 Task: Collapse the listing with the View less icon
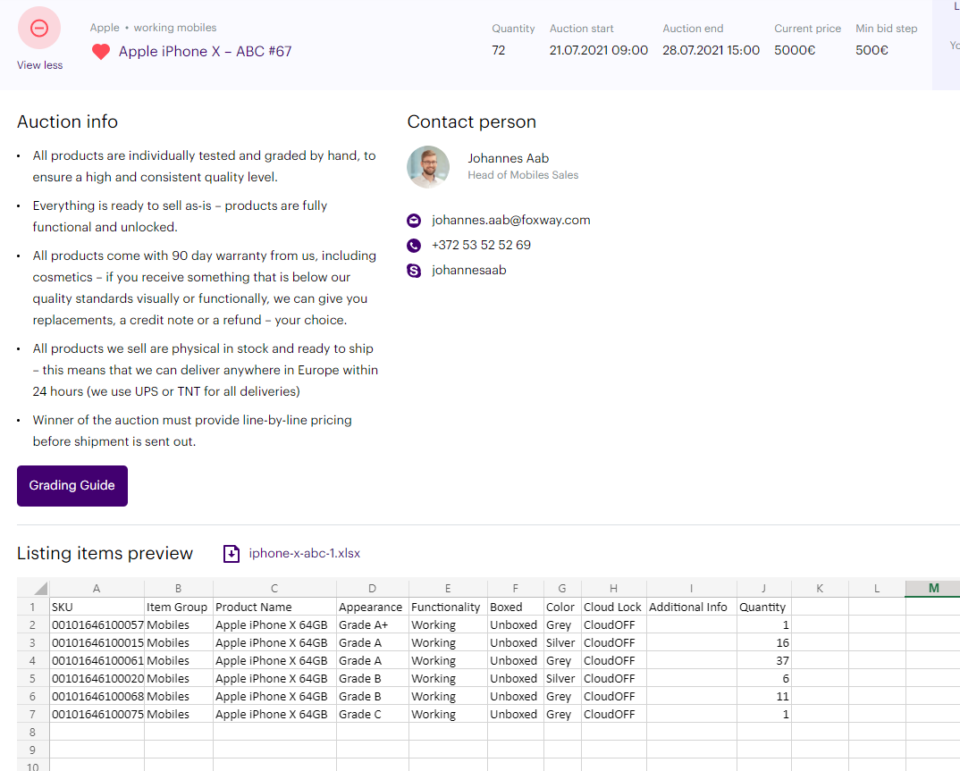(x=39, y=28)
